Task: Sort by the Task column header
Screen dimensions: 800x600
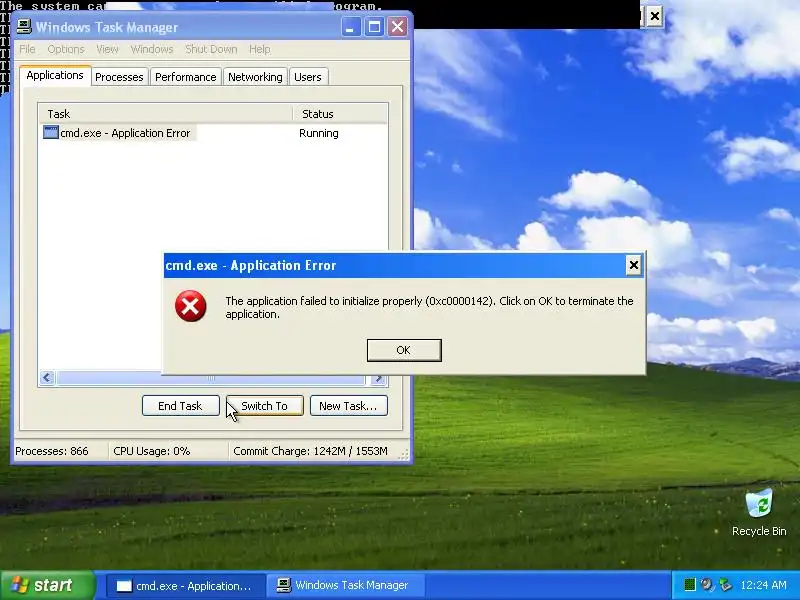Action: coord(165,114)
